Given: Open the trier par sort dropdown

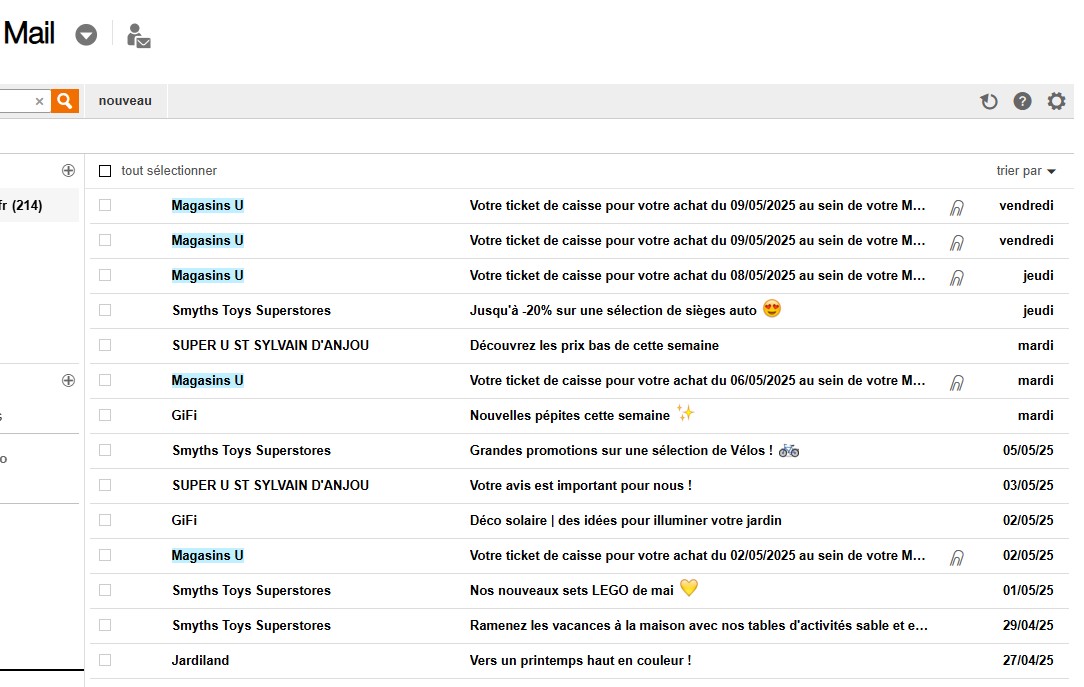Looking at the screenshot, I should [x=1026, y=171].
